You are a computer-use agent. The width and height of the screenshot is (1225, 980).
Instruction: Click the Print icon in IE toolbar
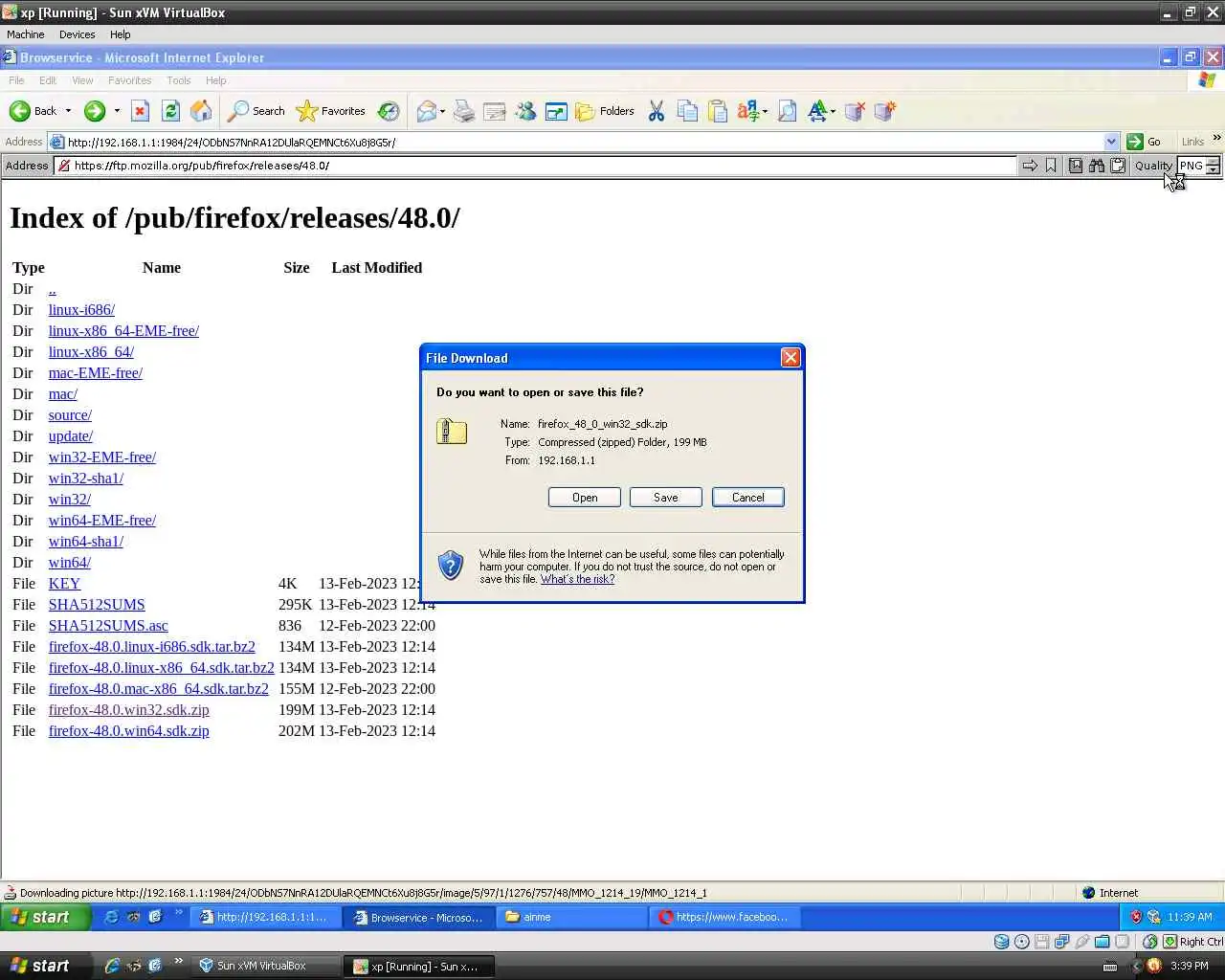click(464, 112)
